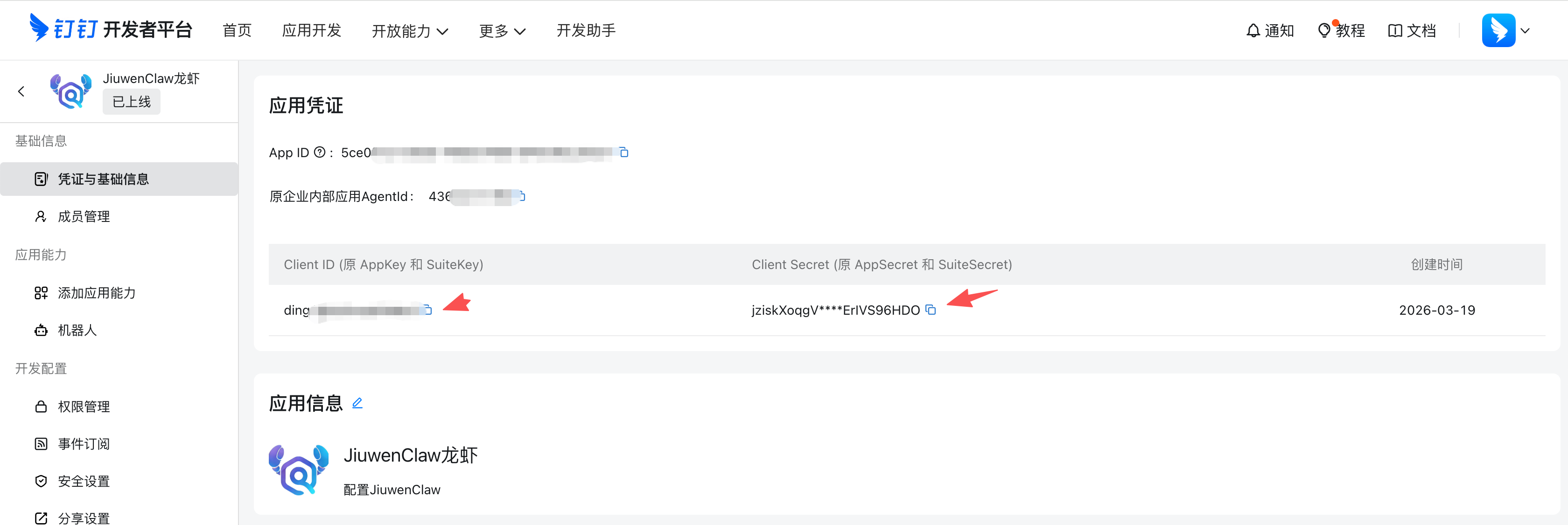Open the user avatar in header
The width and height of the screenshot is (1568, 525).
(x=1498, y=30)
